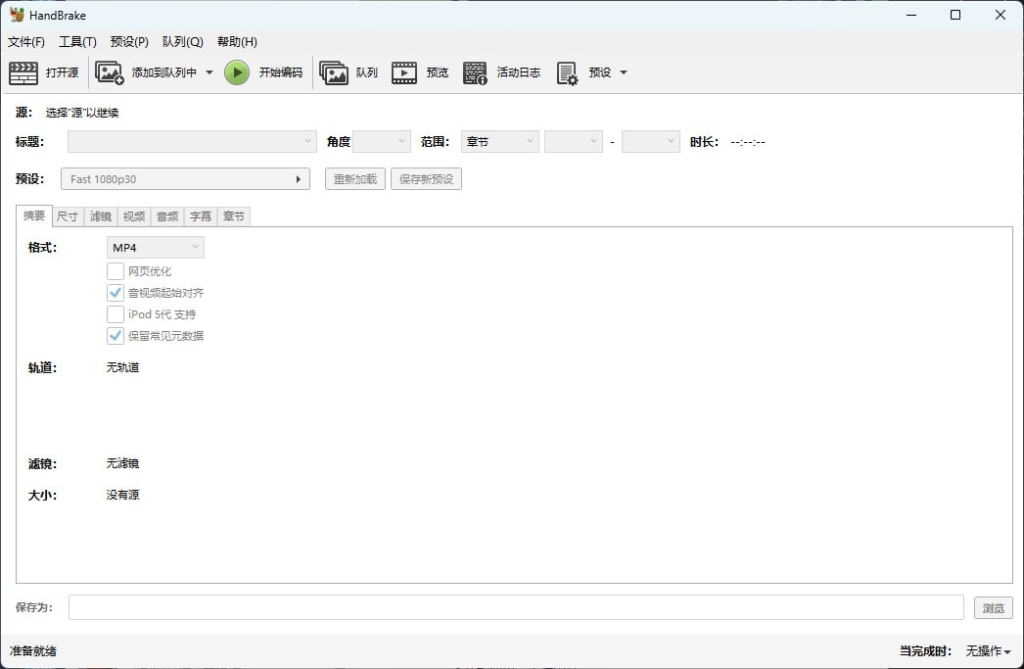Switch to the Video (视频) tab
Screen dimensions: 1024x669
click(133, 216)
